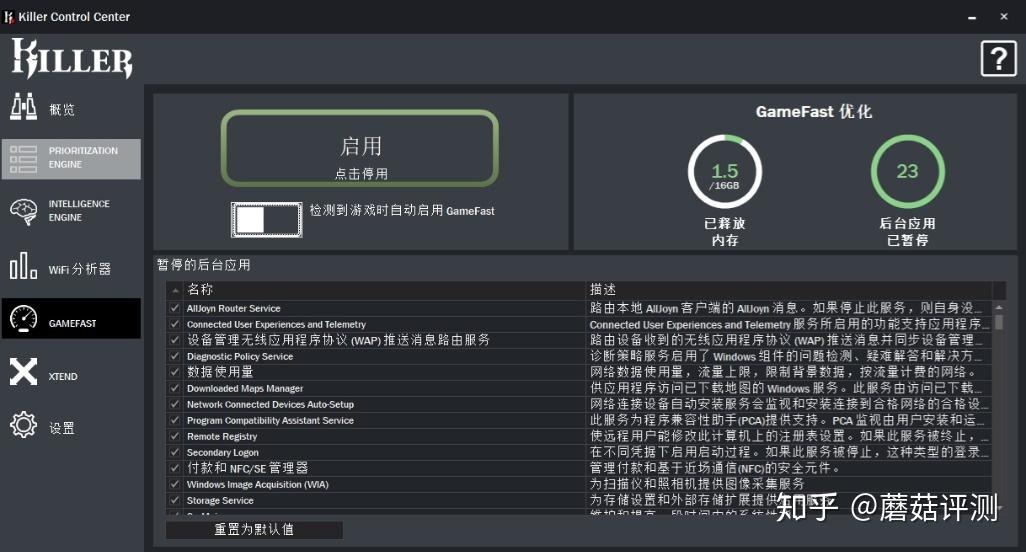The width and height of the screenshot is (1026, 552).
Task: Open the WiFi analyzer bars icon
Action: pos(24,266)
